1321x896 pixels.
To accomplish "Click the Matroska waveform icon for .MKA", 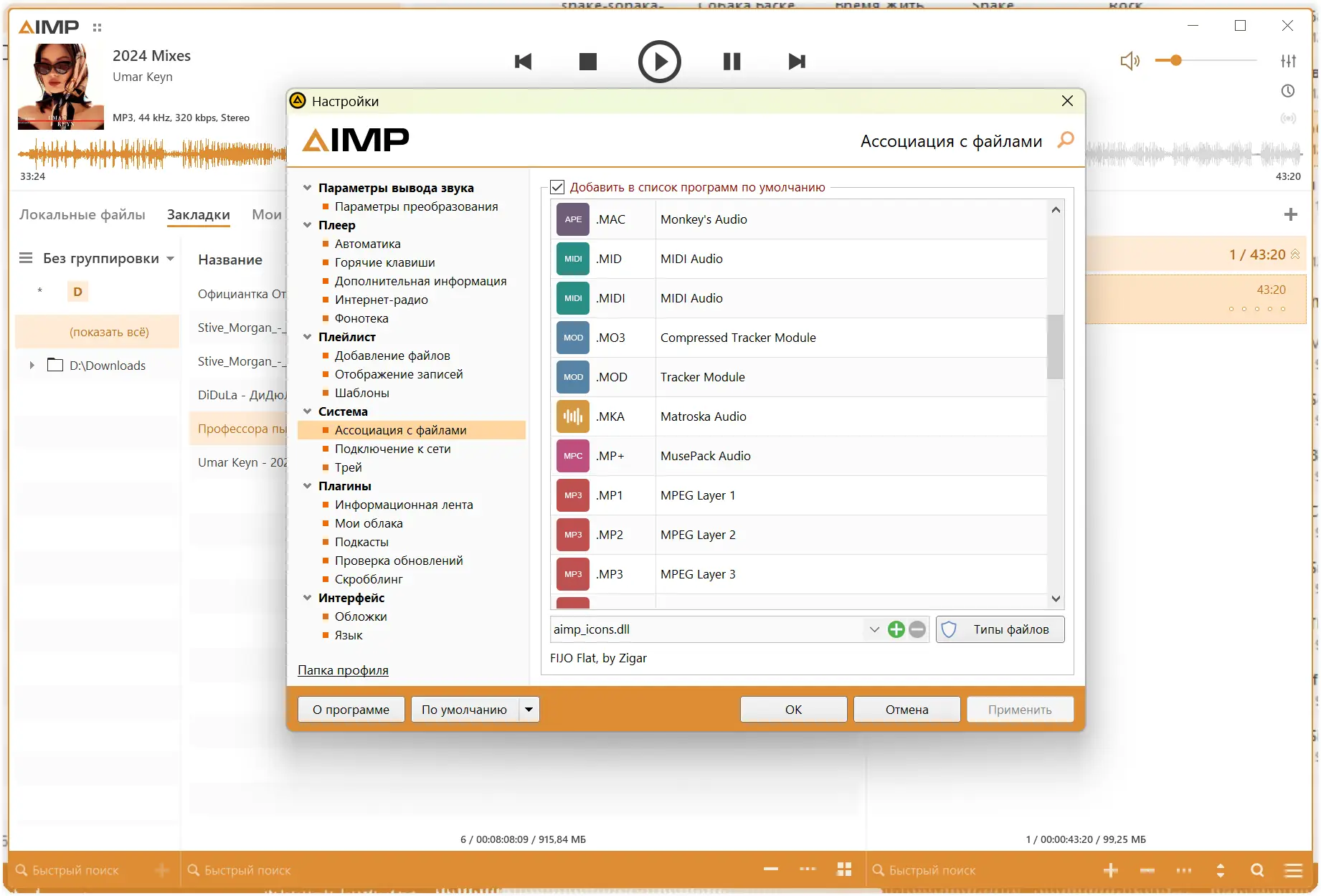I will coord(573,416).
